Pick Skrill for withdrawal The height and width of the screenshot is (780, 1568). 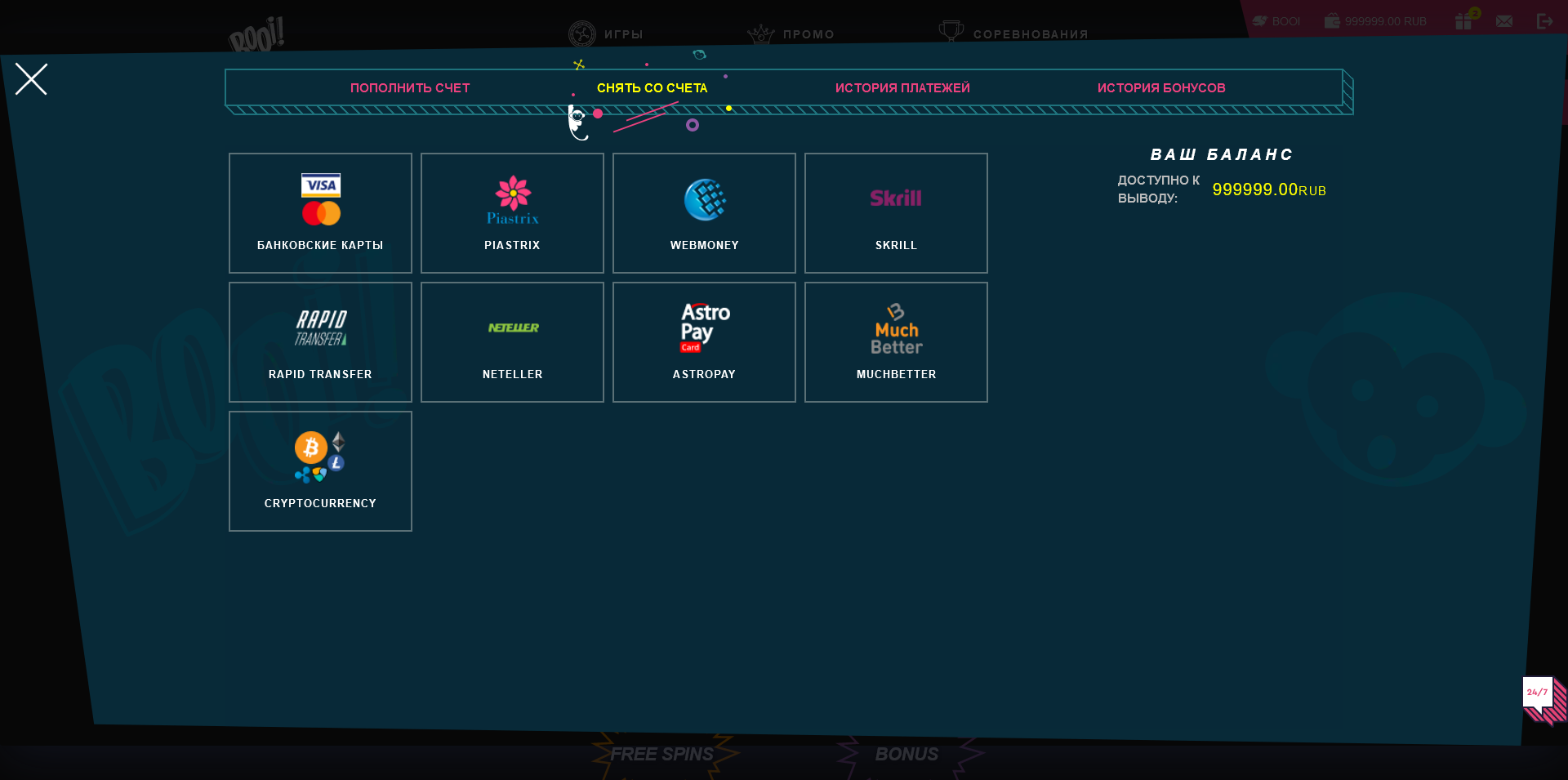tap(896, 213)
